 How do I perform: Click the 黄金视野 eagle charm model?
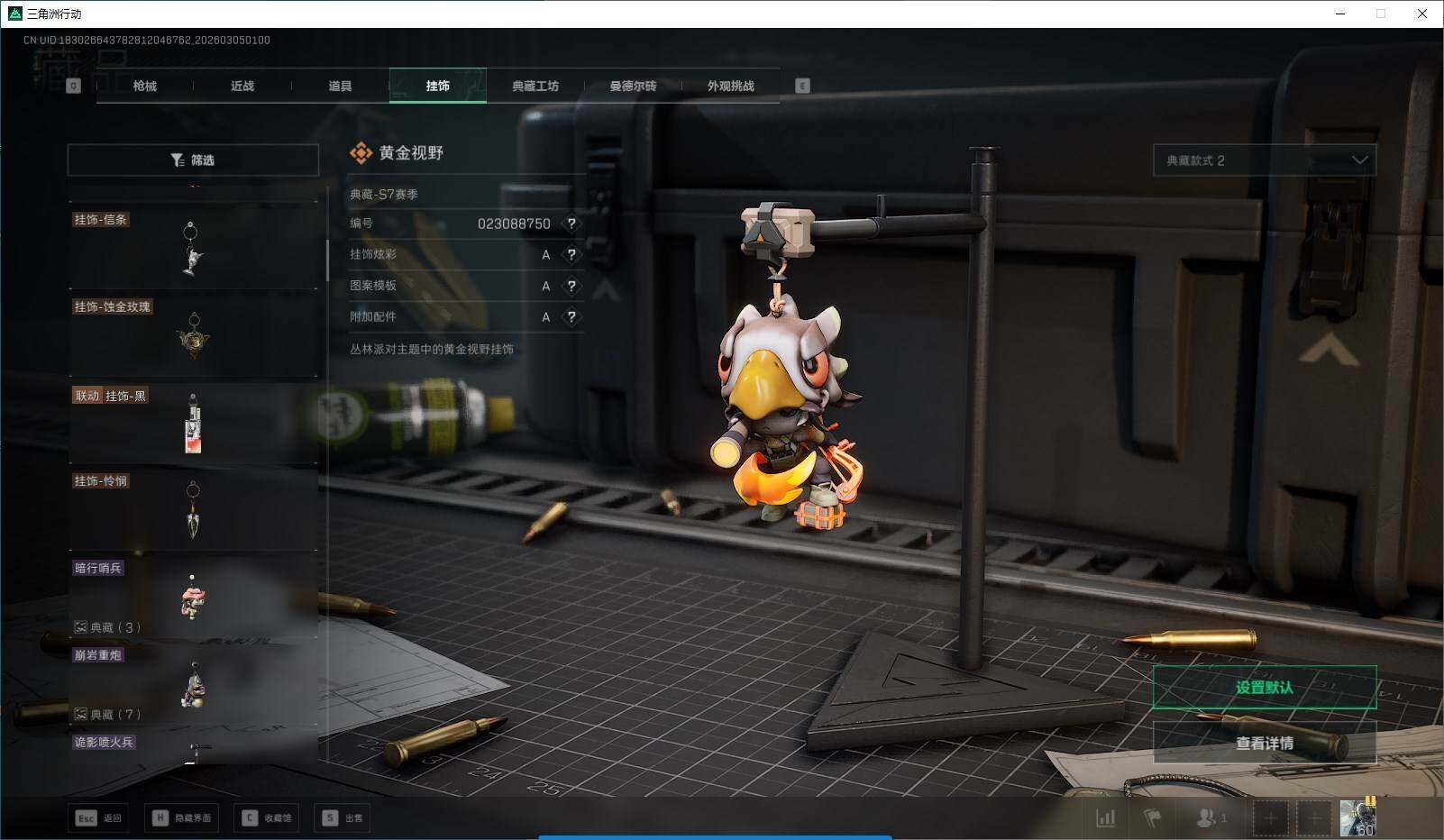point(787,415)
